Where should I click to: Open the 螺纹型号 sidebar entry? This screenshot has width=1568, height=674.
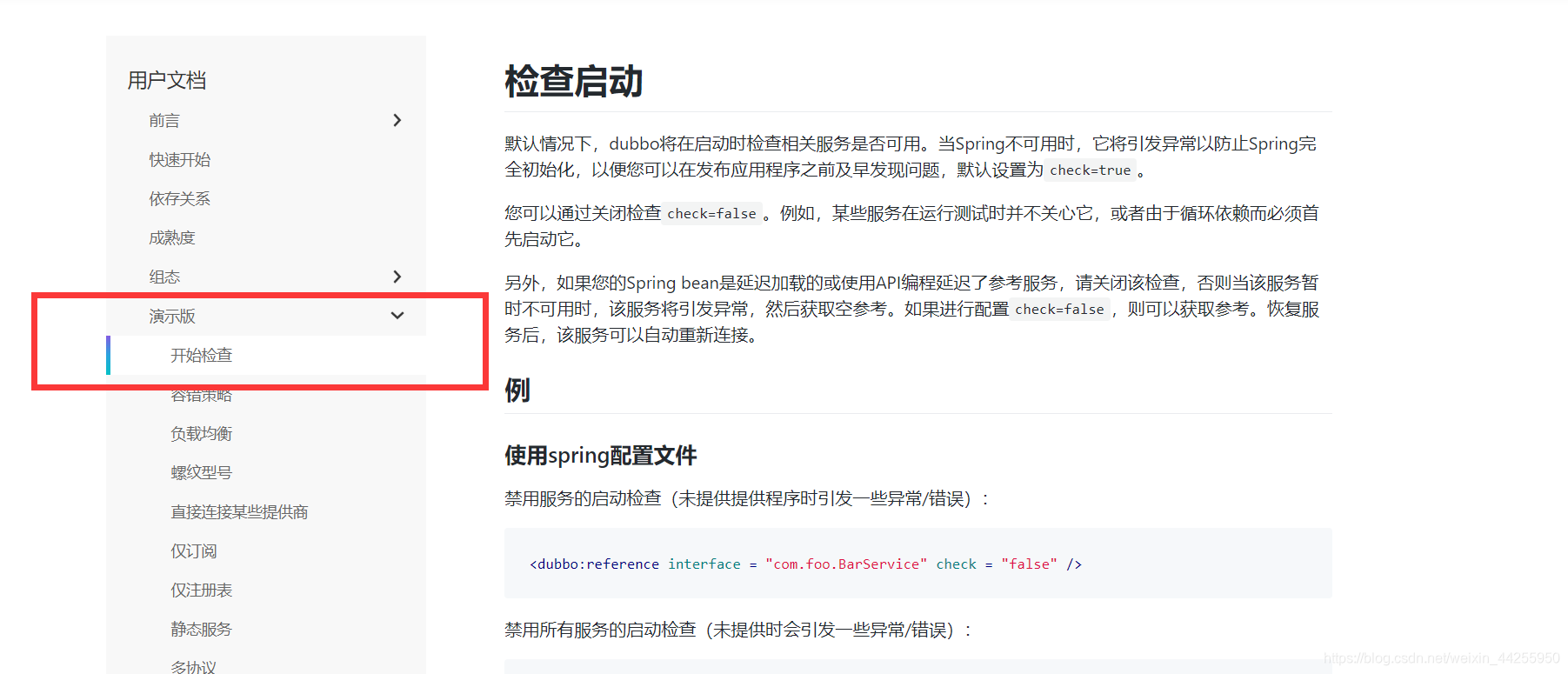[202, 472]
